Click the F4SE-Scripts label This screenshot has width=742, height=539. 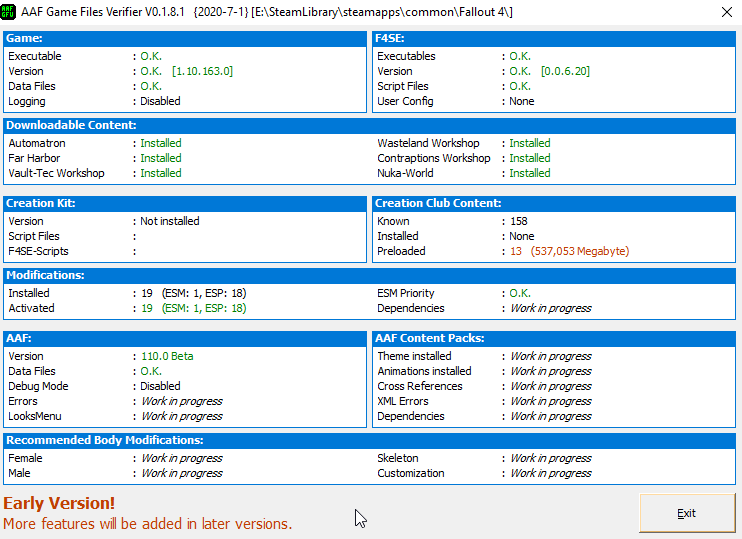[x=38, y=251]
